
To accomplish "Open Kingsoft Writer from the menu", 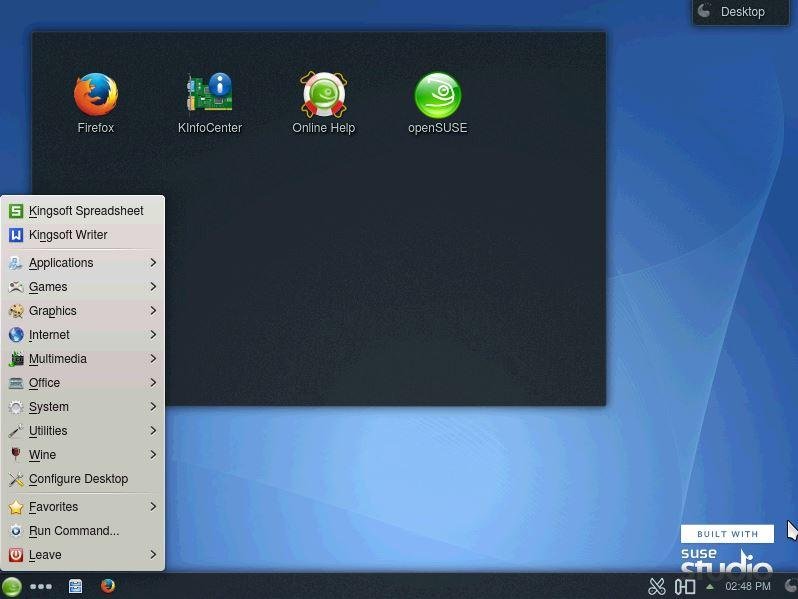I will tap(82, 235).
